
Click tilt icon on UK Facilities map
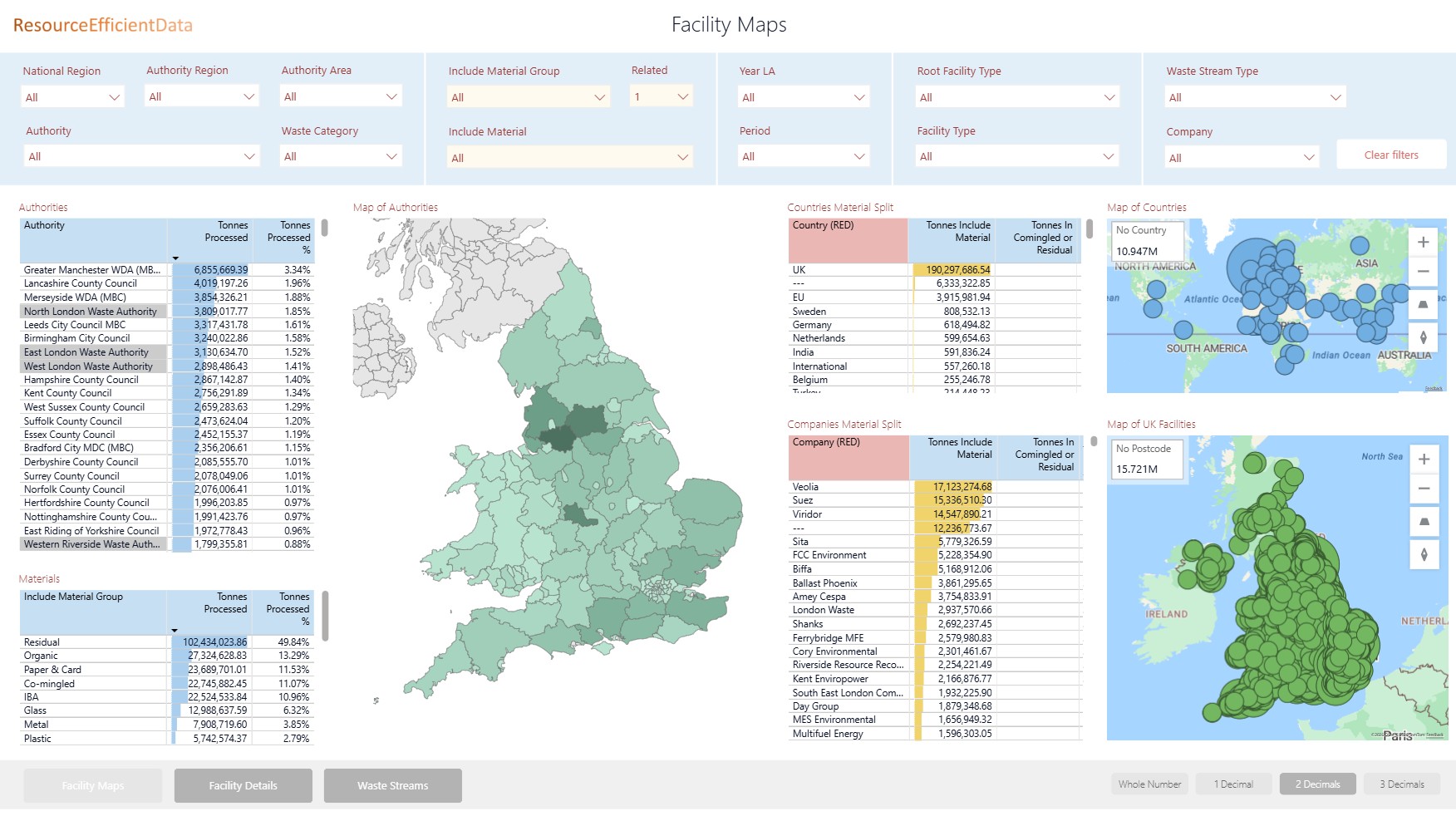pos(1424,522)
